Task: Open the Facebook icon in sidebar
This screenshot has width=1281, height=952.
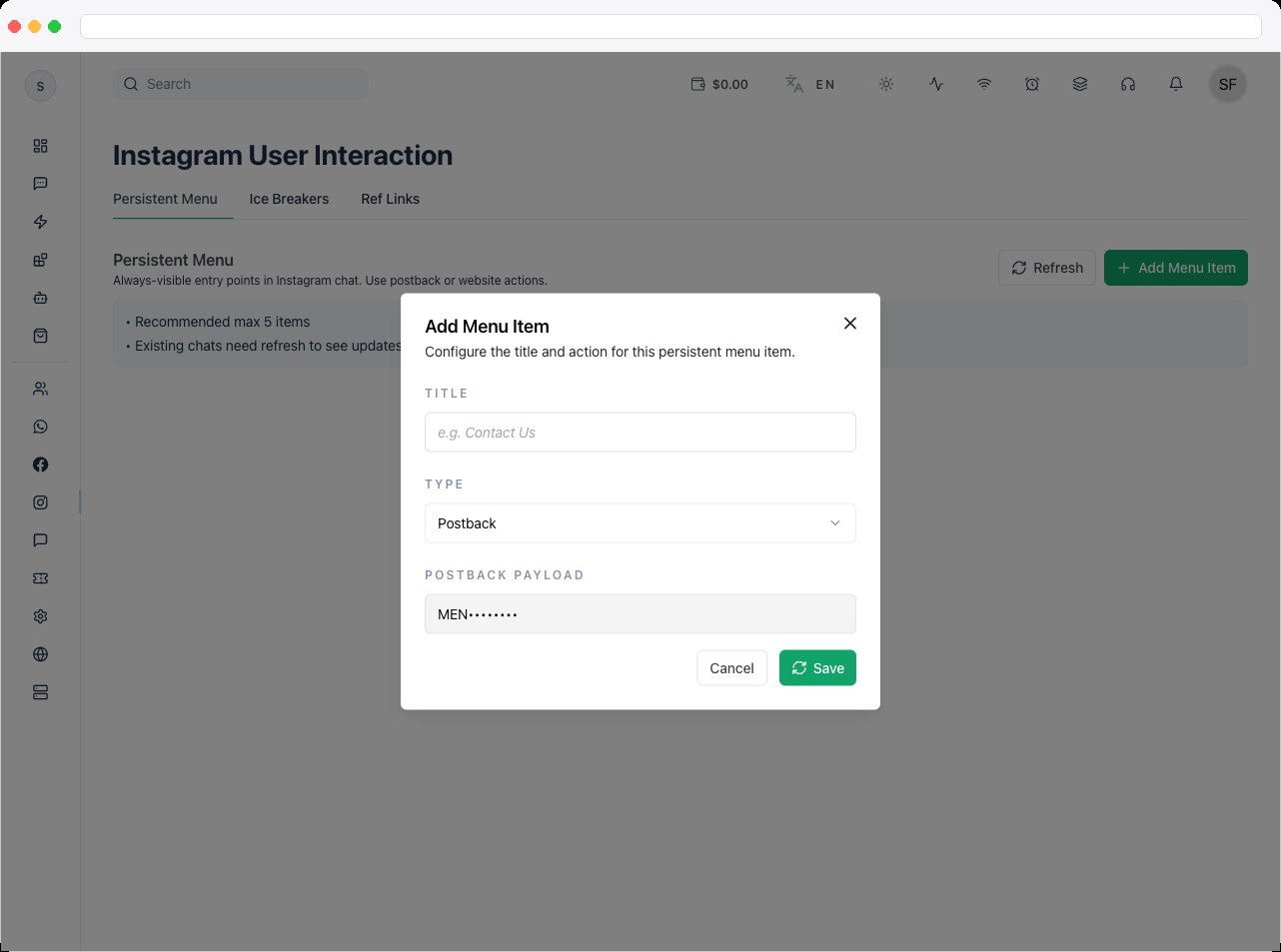Action: pyautogui.click(x=40, y=465)
